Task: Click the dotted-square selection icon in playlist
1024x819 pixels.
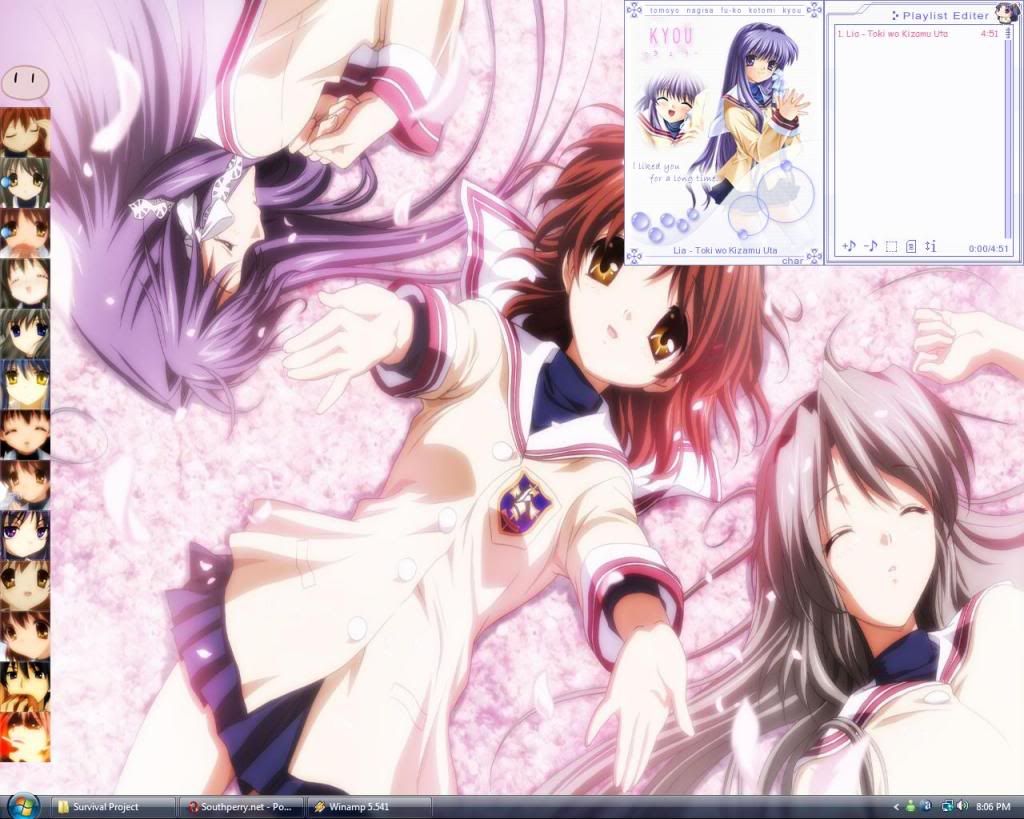Action: (891, 246)
